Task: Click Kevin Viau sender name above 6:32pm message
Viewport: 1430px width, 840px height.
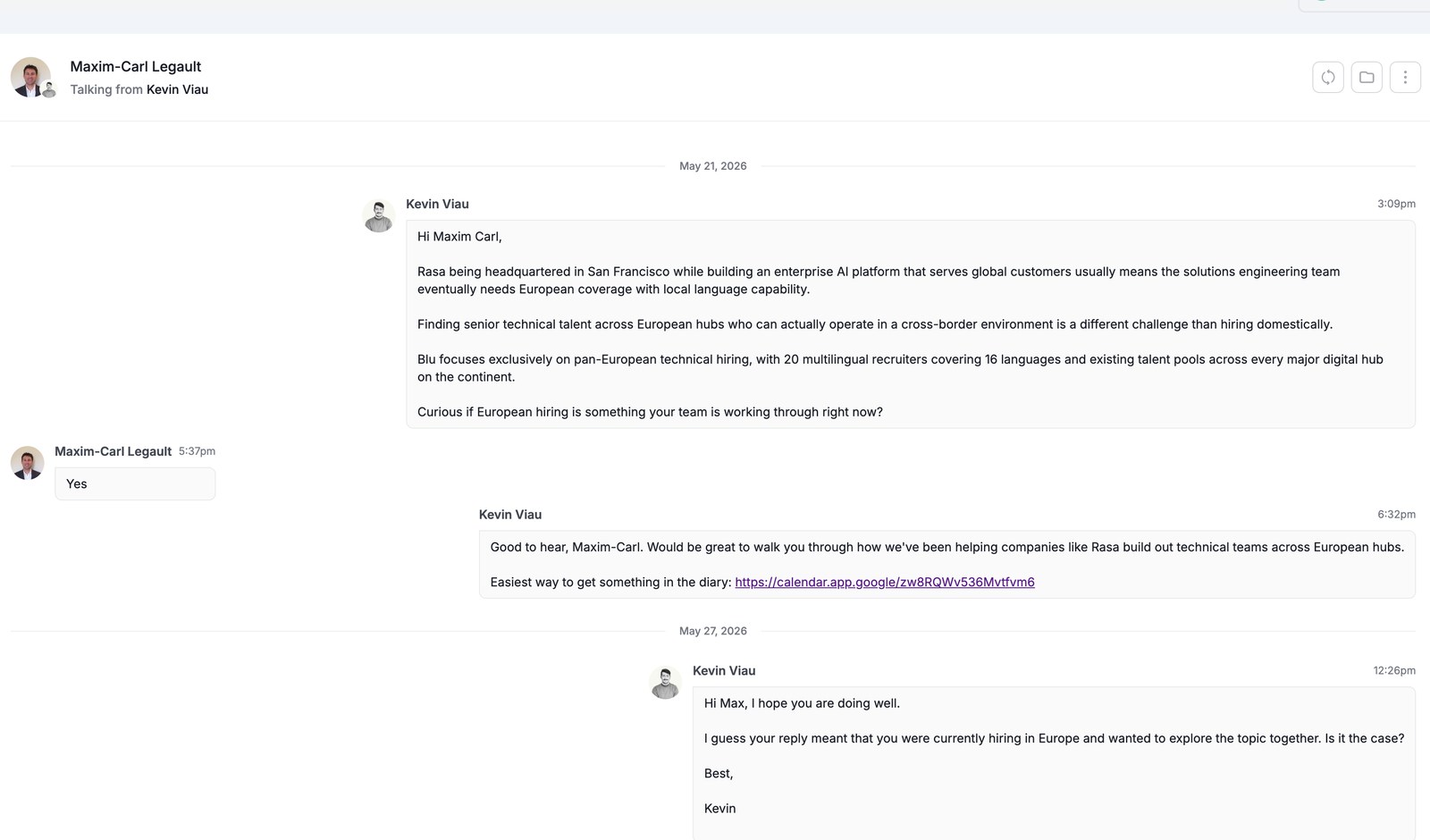Action: [510, 515]
